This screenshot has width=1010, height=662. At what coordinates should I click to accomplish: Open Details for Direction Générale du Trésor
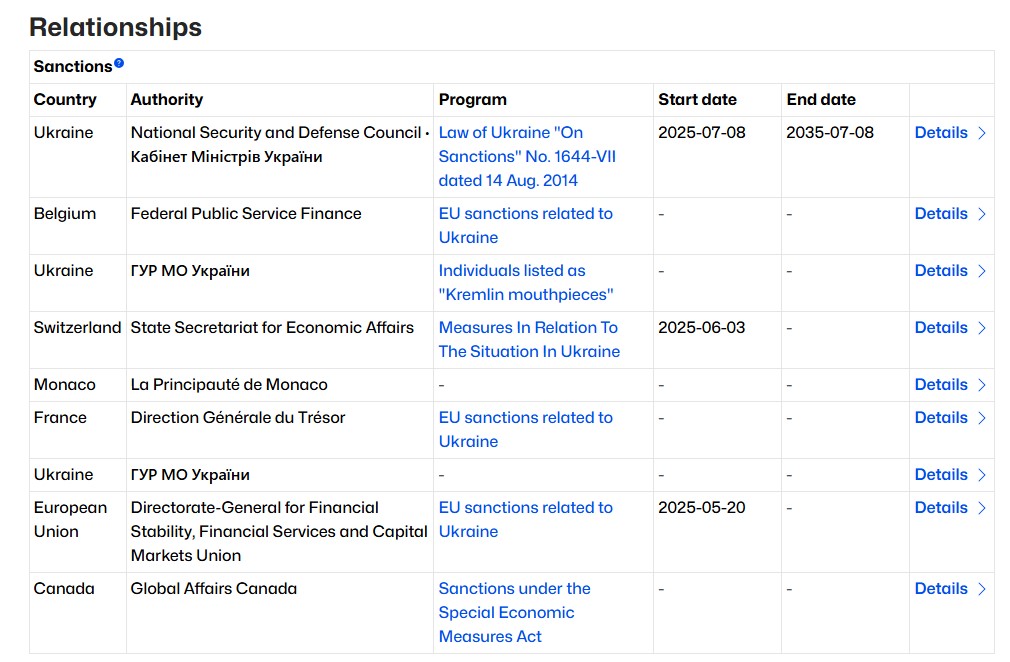tap(941, 418)
